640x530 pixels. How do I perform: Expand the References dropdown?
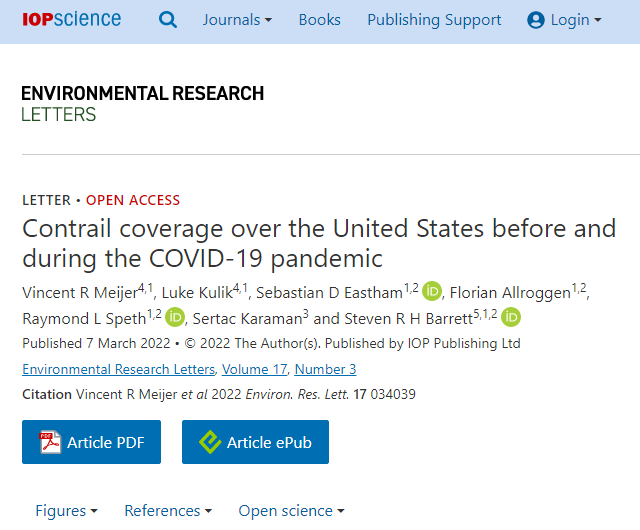pos(168,510)
